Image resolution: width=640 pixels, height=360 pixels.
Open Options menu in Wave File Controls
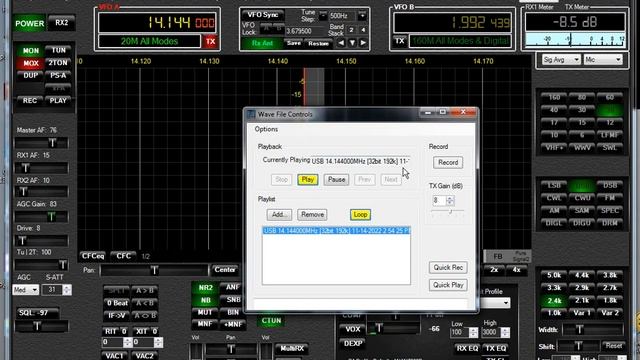[x=266, y=129]
